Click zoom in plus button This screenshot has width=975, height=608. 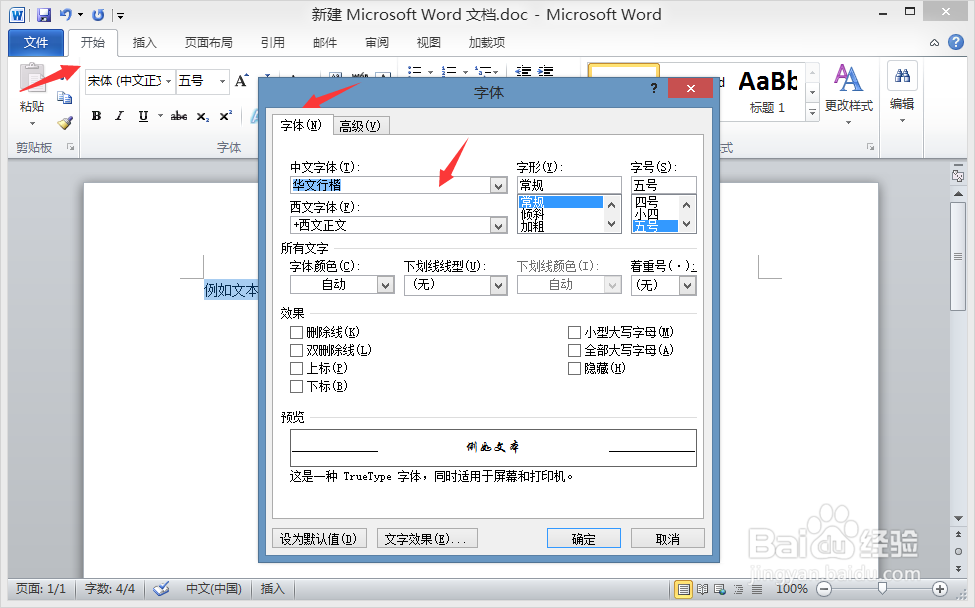pos(940,589)
